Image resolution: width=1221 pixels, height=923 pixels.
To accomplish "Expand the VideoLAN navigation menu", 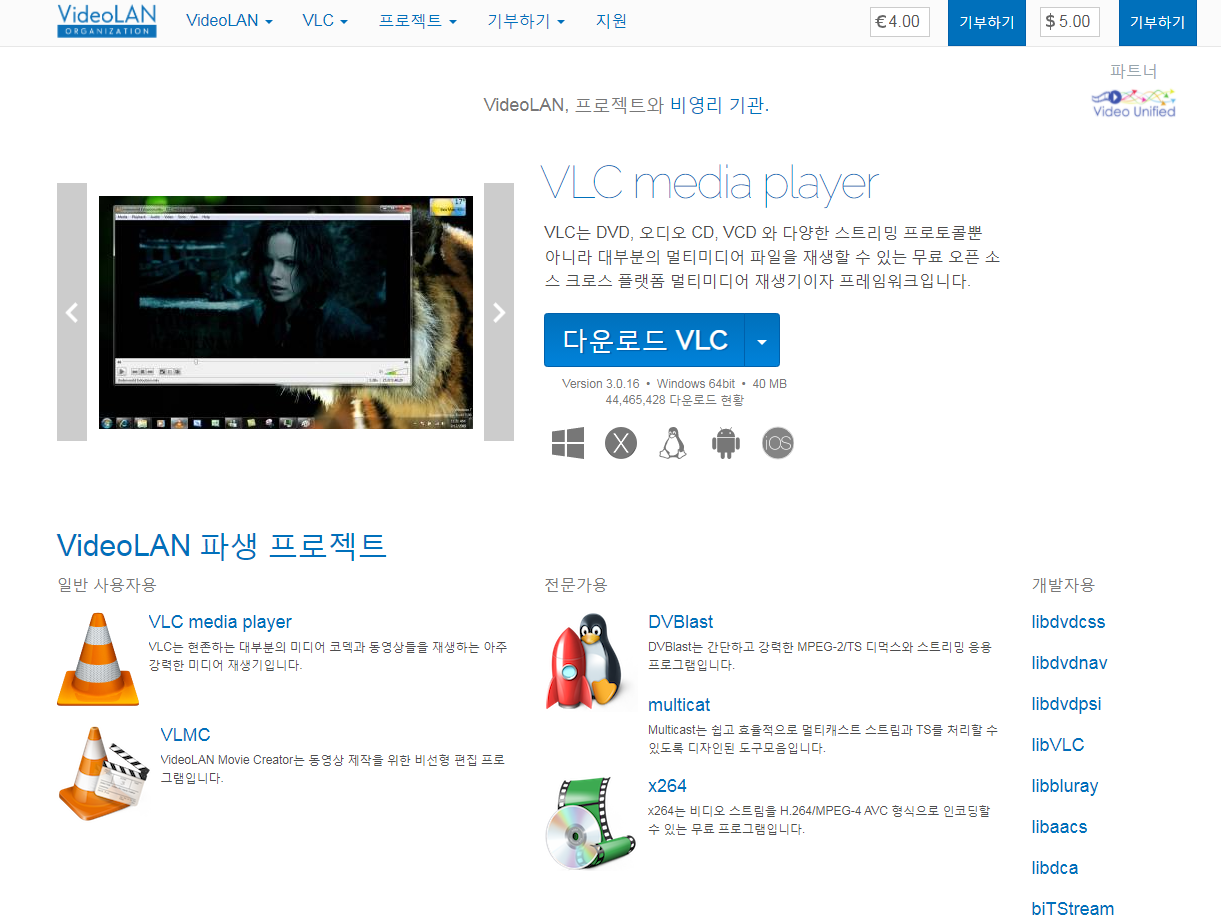I will coord(229,21).
